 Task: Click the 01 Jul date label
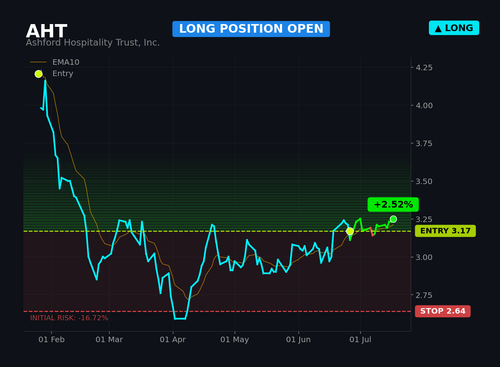point(360,340)
